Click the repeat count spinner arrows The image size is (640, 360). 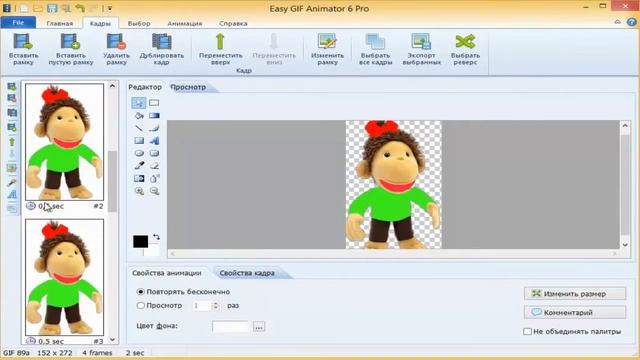click(216, 305)
